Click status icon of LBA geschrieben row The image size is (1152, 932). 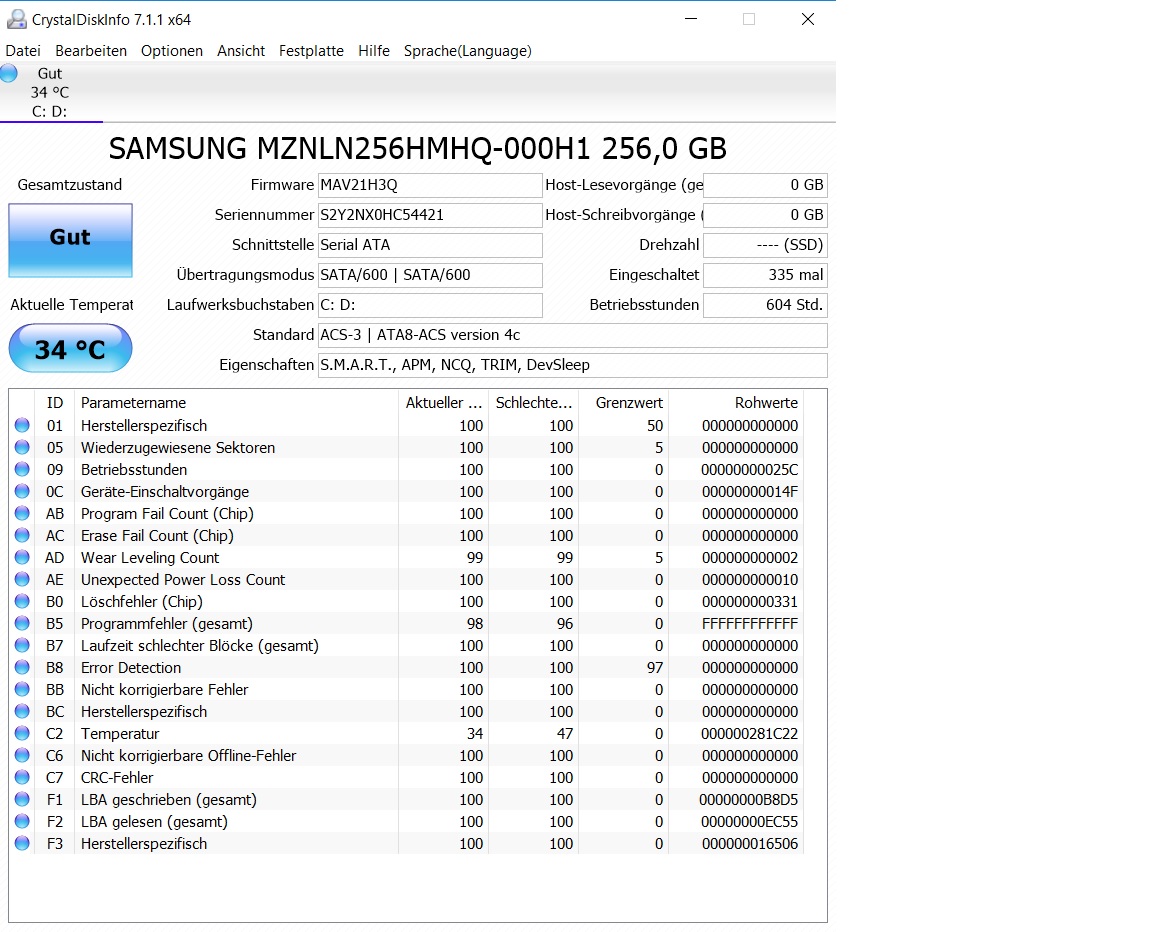coord(22,799)
